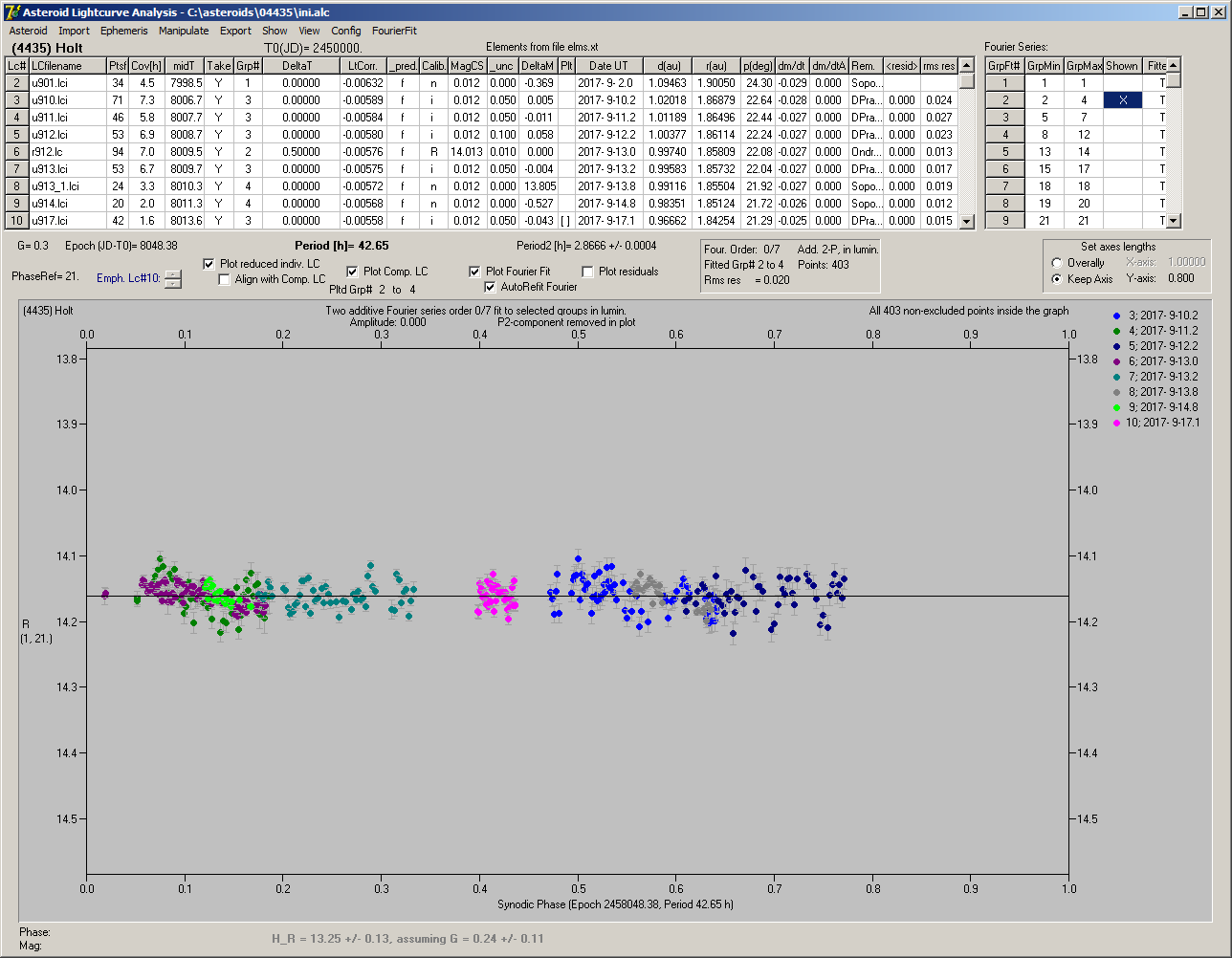
Task: Enable Align with Comp. LC checkbox
Action: click(x=225, y=279)
